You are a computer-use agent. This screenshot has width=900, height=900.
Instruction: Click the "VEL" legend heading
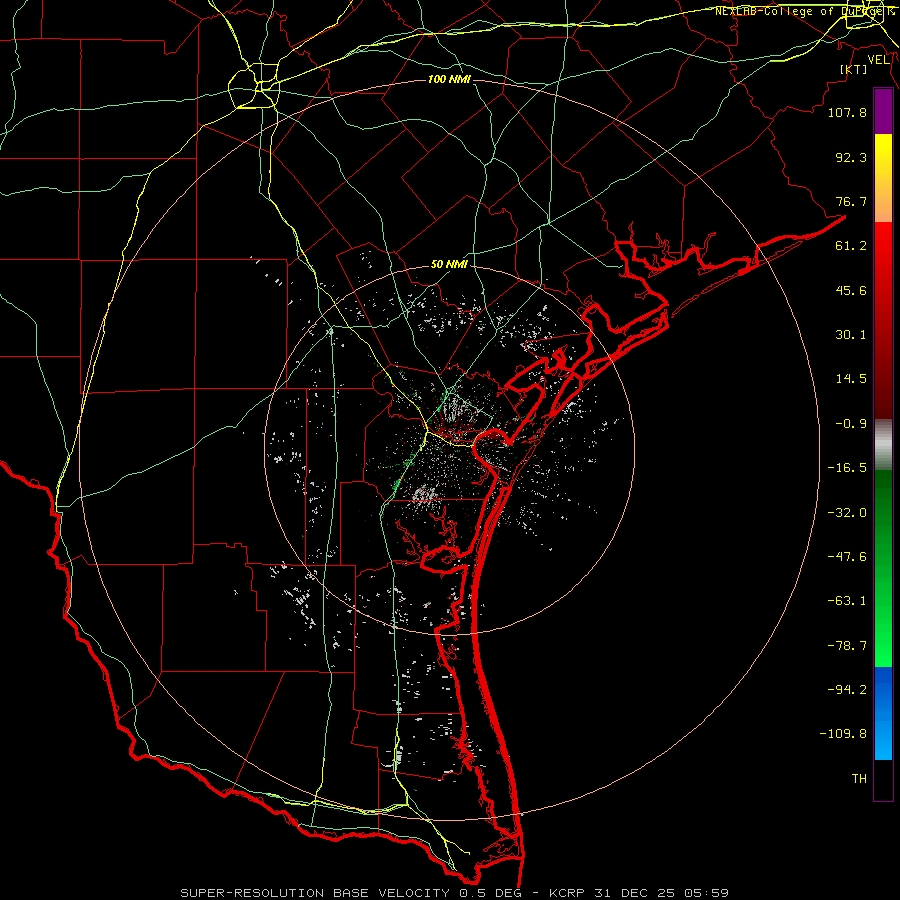click(x=878, y=60)
